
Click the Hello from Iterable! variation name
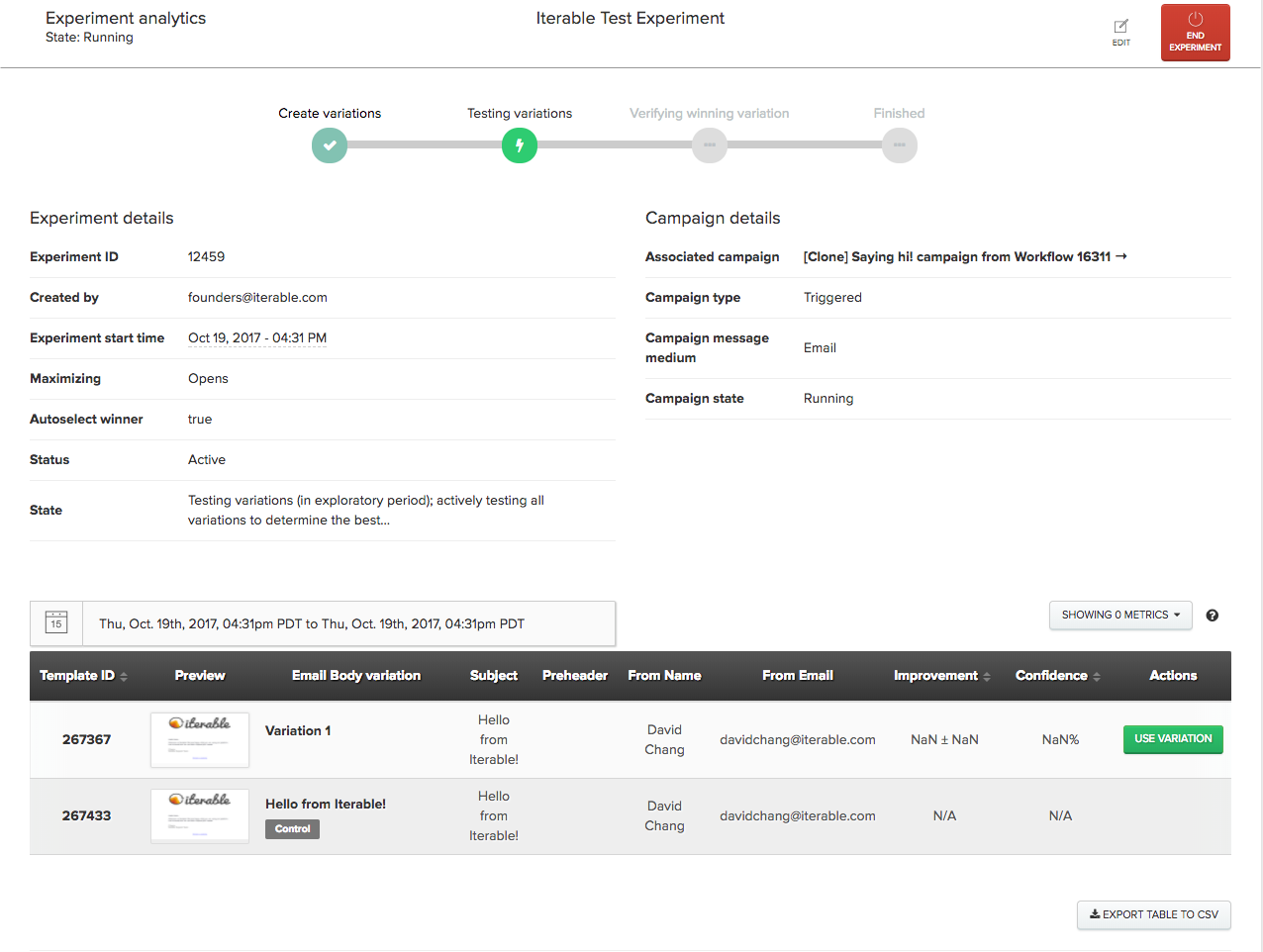[x=326, y=804]
